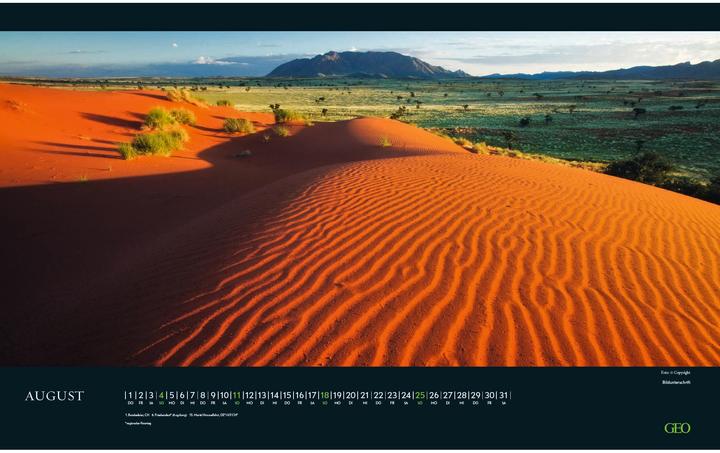Select day 2 in the calendar strip
This screenshot has width=720, height=453.
coord(141,395)
